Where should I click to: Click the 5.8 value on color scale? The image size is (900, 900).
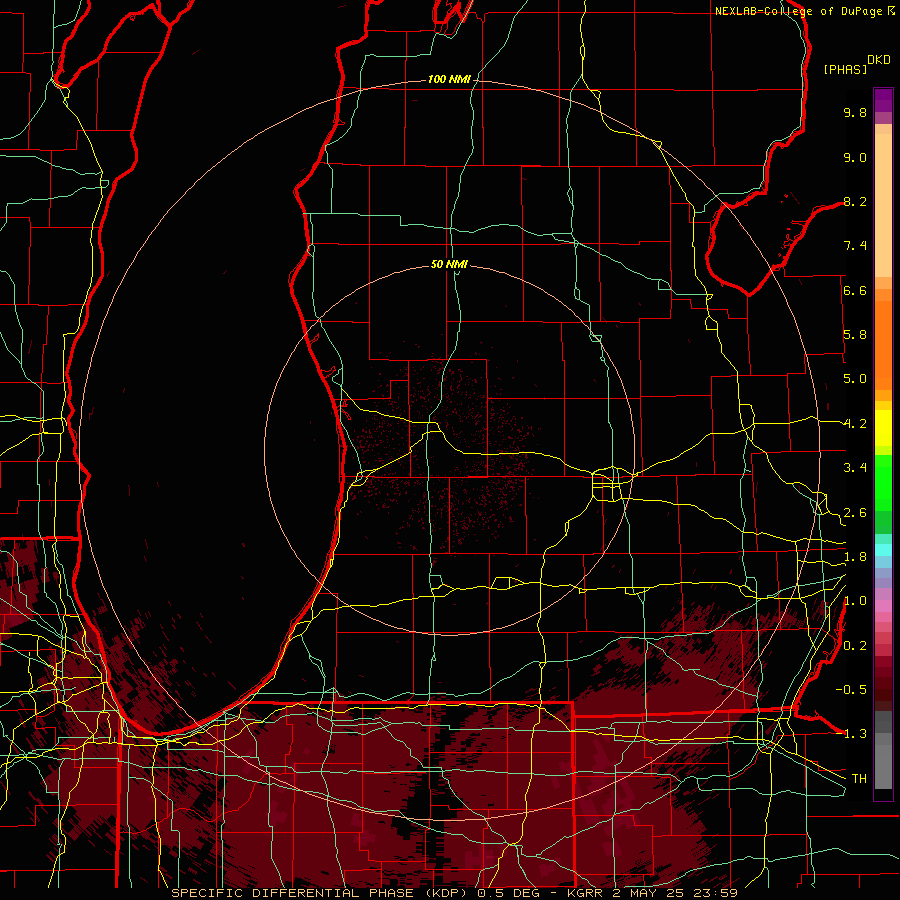click(855, 335)
